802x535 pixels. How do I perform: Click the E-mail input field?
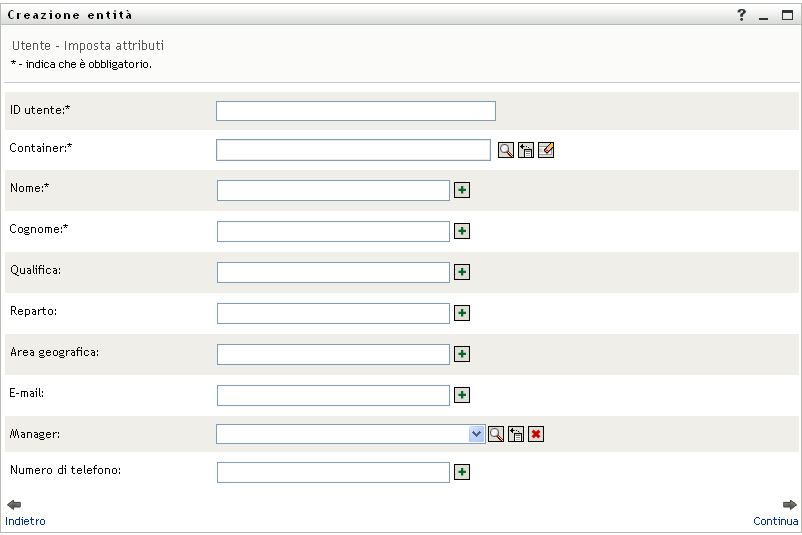pyautogui.click(x=333, y=395)
